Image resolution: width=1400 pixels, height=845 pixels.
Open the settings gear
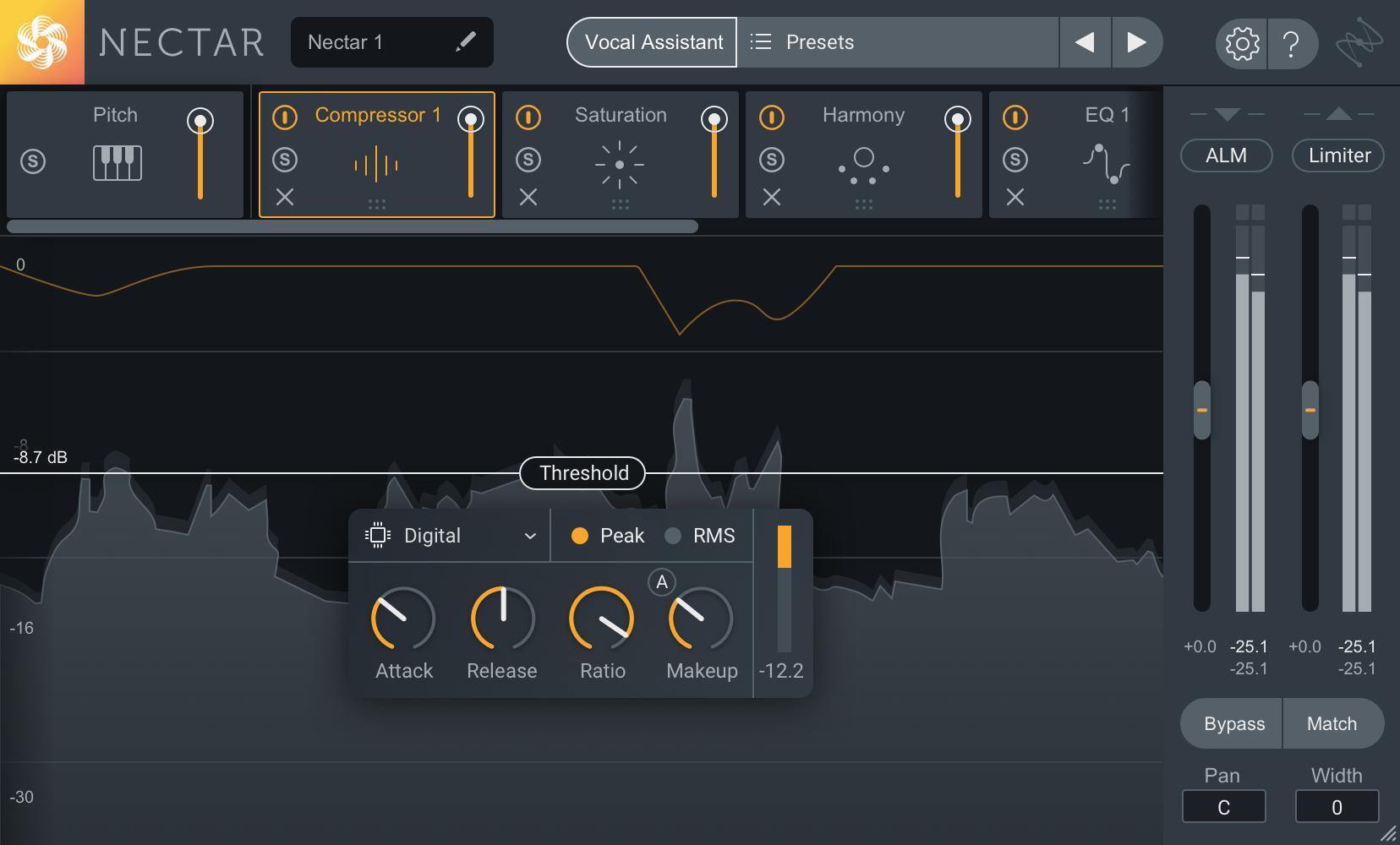(1241, 42)
